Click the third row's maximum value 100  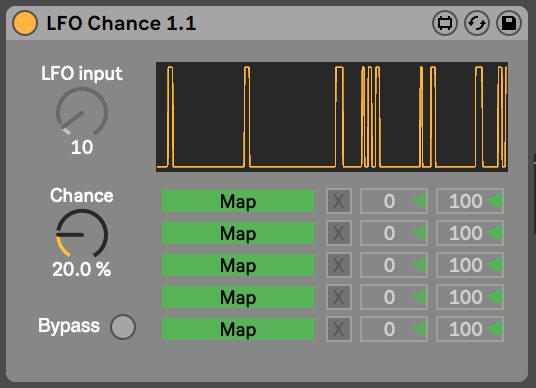tap(470, 265)
